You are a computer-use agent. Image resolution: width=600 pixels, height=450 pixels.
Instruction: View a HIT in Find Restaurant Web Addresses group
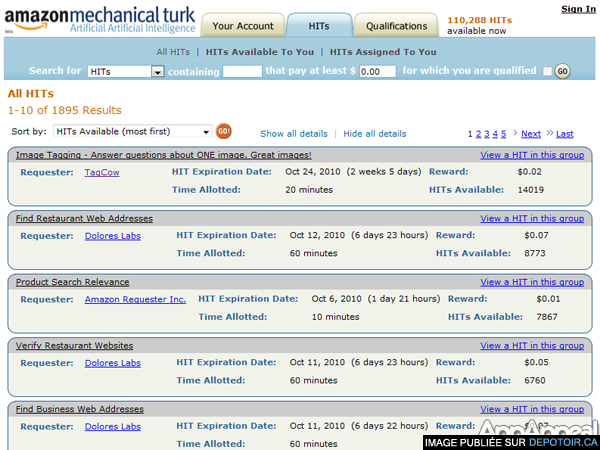[x=532, y=218]
